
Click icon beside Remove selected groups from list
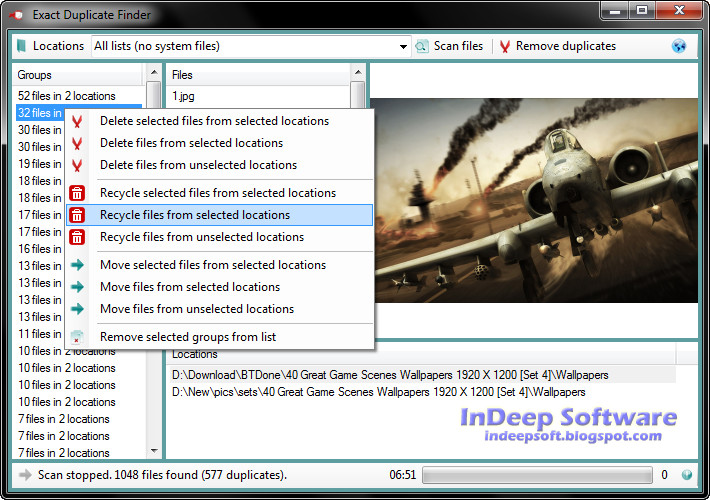[77, 337]
